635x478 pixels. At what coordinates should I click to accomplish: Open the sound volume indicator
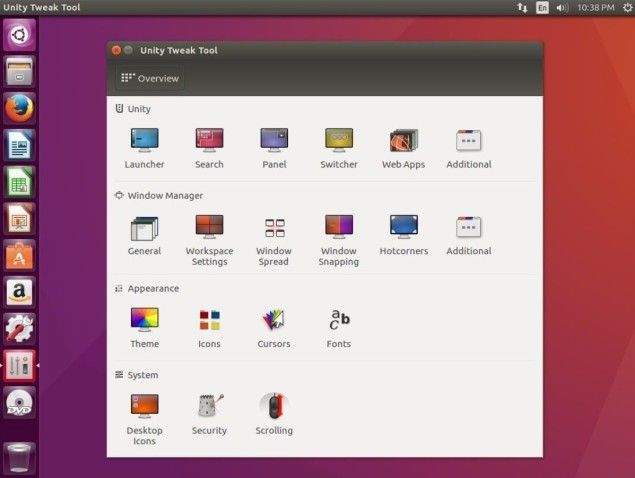point(562,7)
